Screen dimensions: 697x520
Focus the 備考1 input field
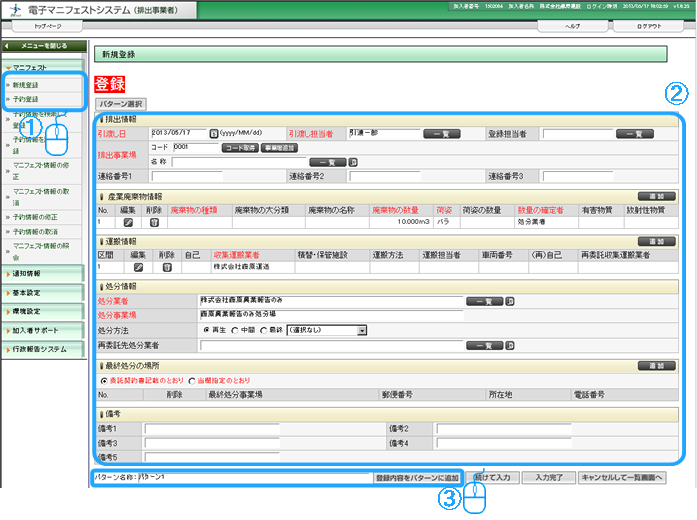coord(212,429)
